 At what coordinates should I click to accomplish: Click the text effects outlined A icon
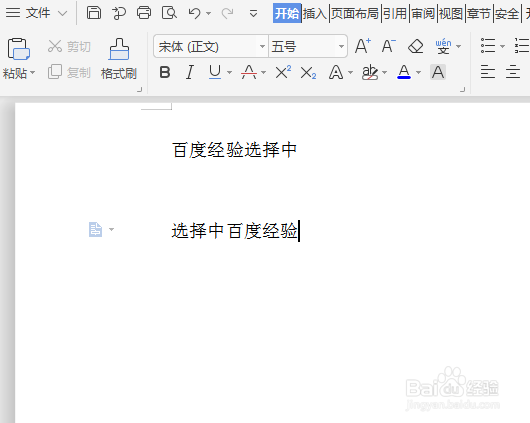click(336, 72)
